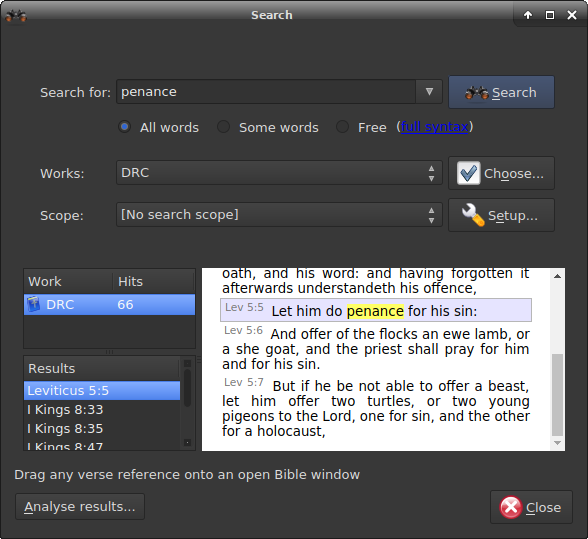Click the blue Bible icon beside DRC

pos(34,304)
